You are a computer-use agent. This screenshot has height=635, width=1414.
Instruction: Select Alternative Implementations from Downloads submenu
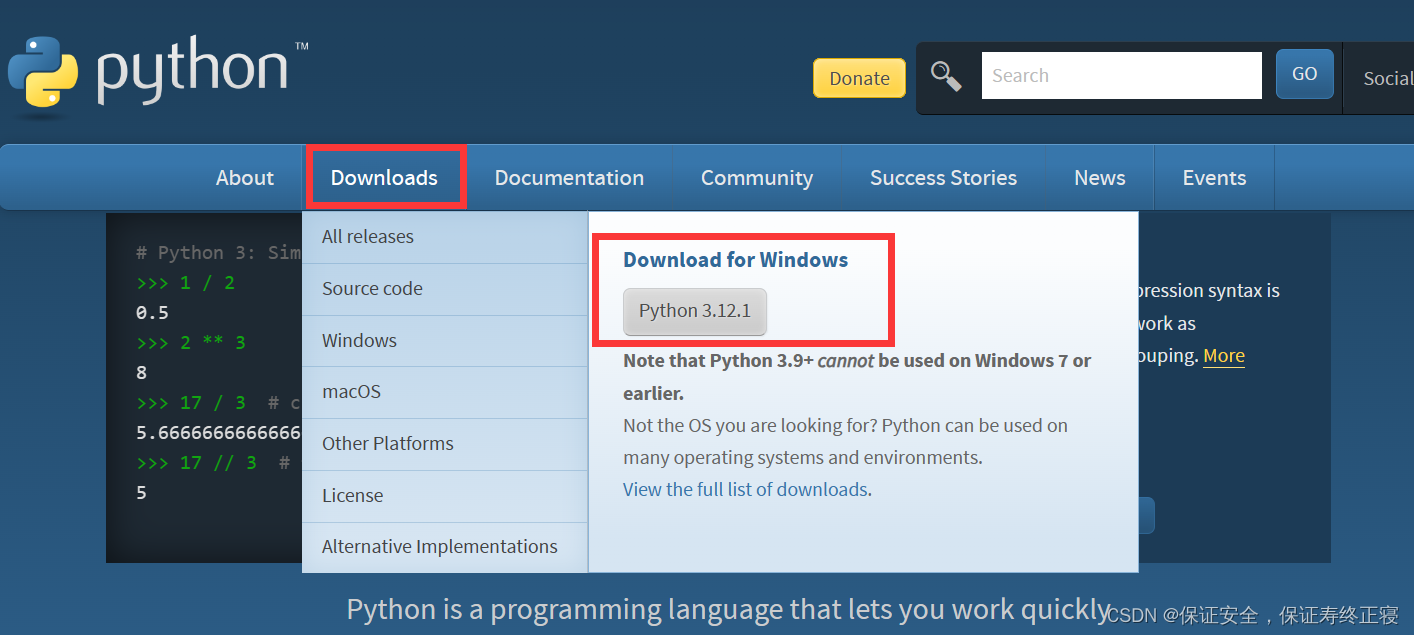click(445, 547)
